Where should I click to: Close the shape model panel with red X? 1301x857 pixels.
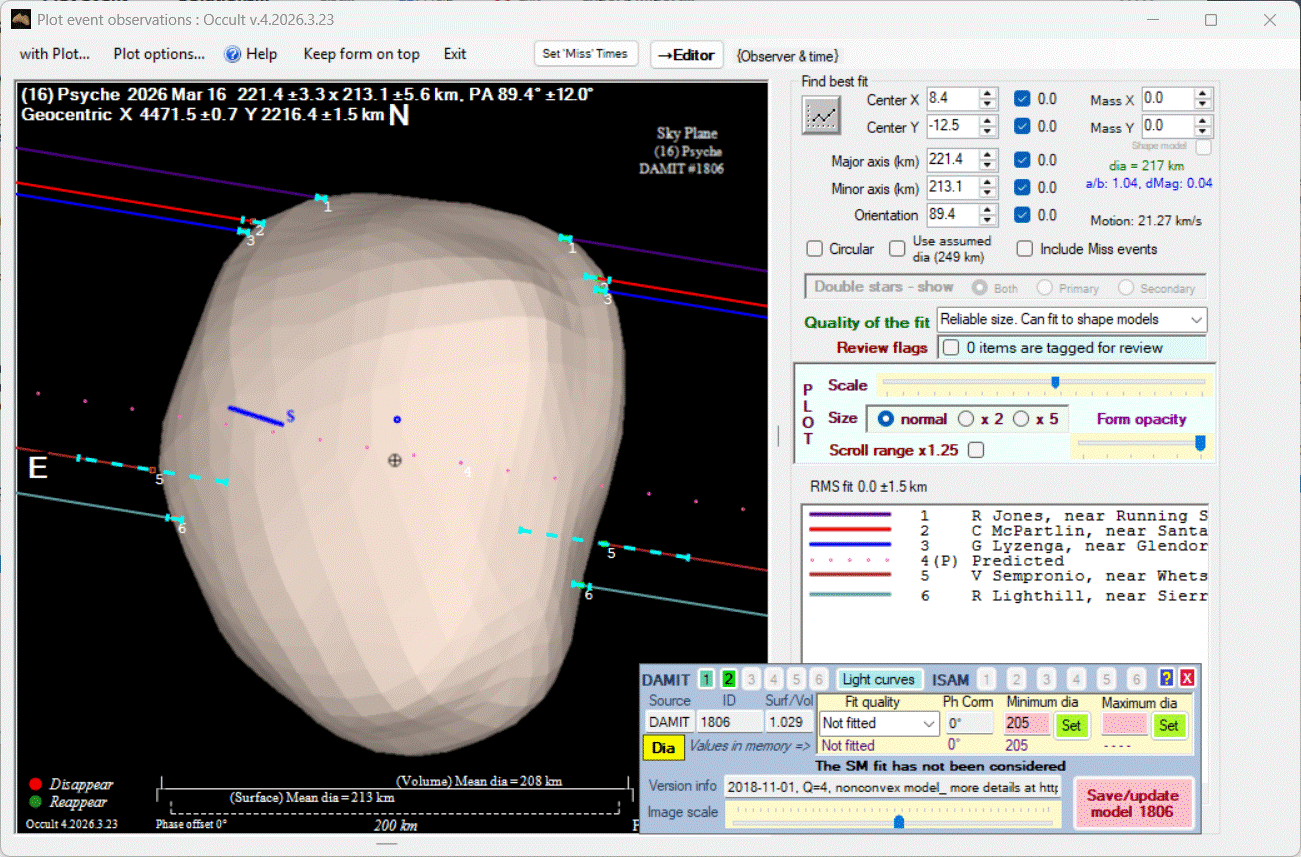pos(1187,679)
